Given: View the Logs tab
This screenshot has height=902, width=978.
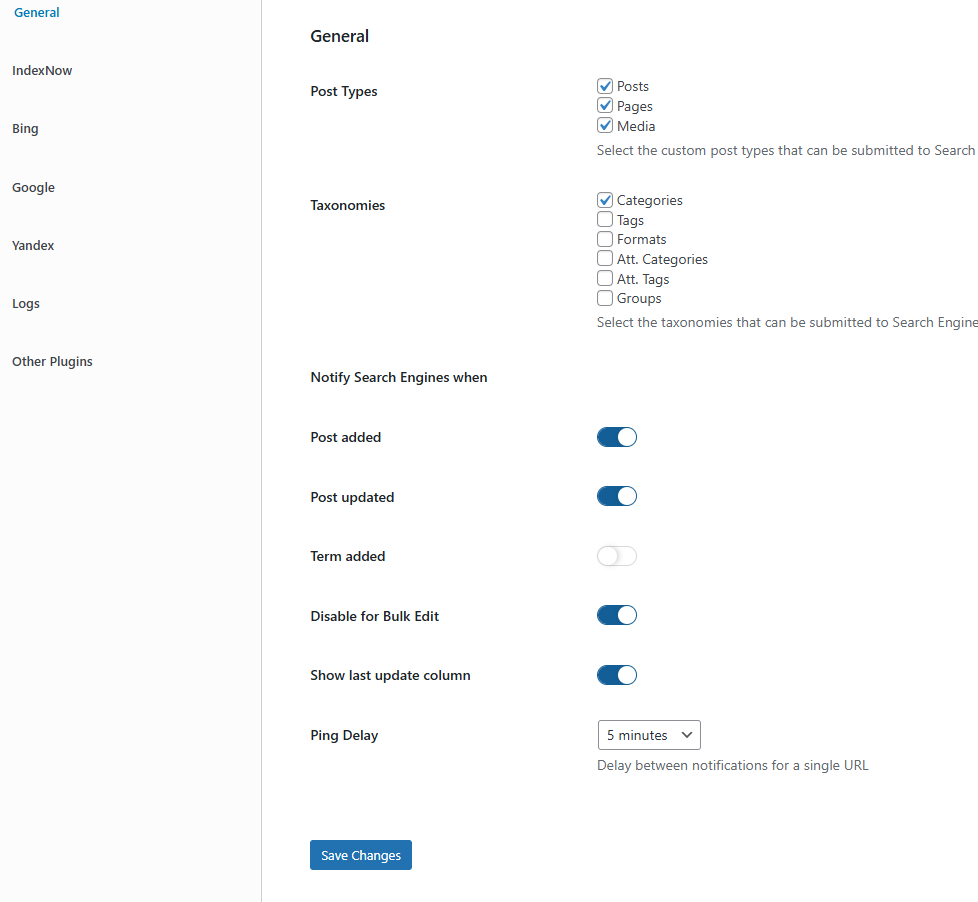Looking at the screenshot, I should [26, 303].
